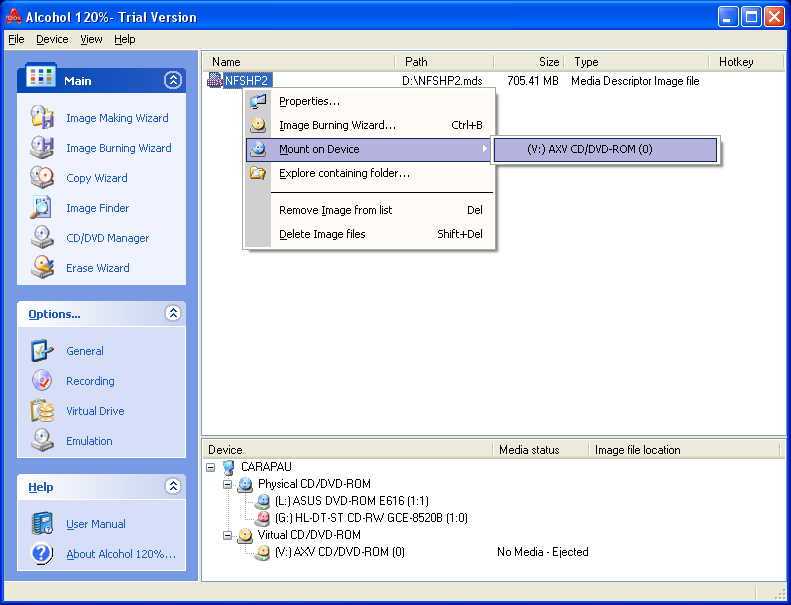Click the User Manual book icon
Viewport: 791px width, 605px height.
point(42,524)
